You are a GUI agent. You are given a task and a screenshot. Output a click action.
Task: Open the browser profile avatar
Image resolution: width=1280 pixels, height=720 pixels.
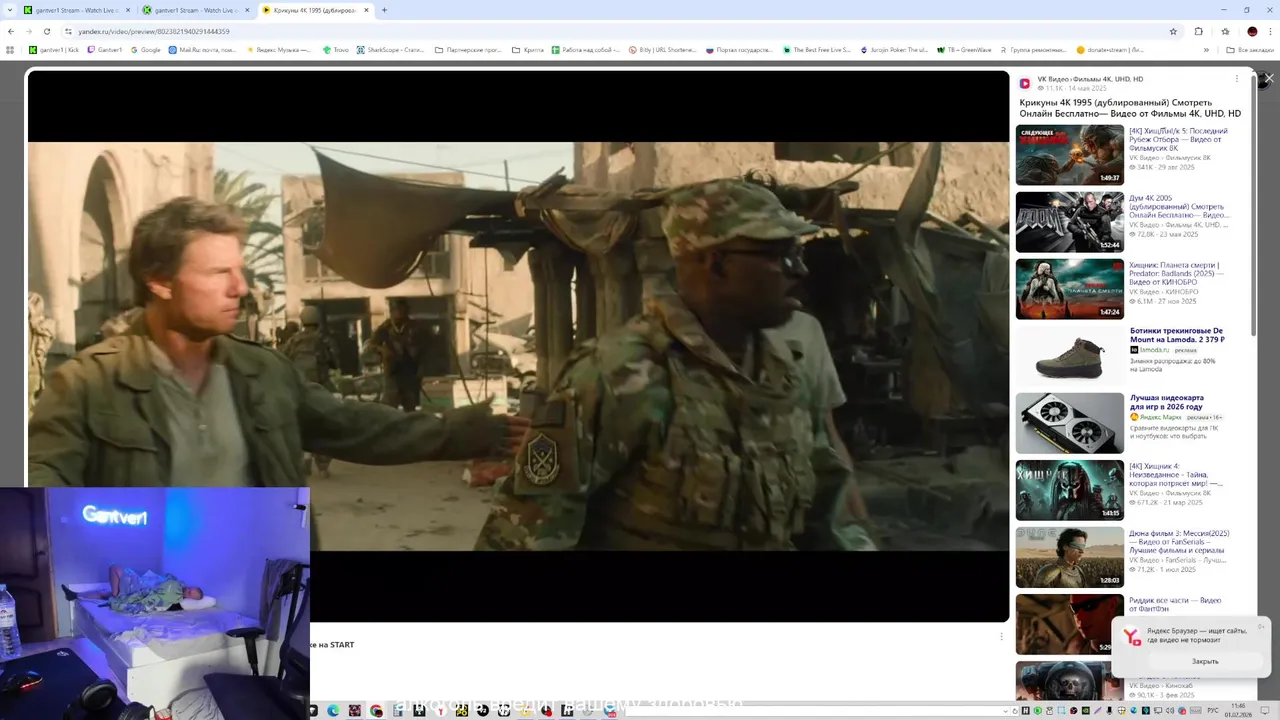tap(1252, 31)
